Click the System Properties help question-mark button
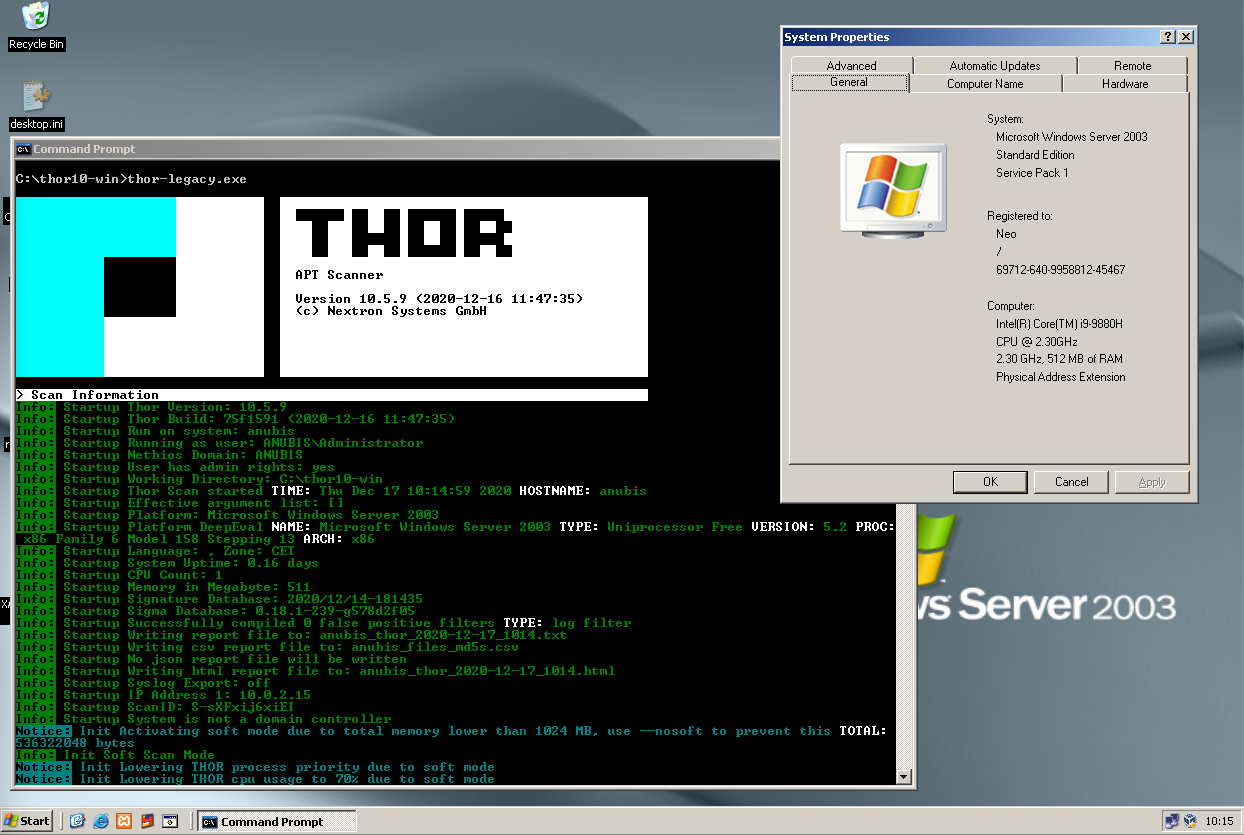Screen dimensions: 1244x835 coord(1167,37)
